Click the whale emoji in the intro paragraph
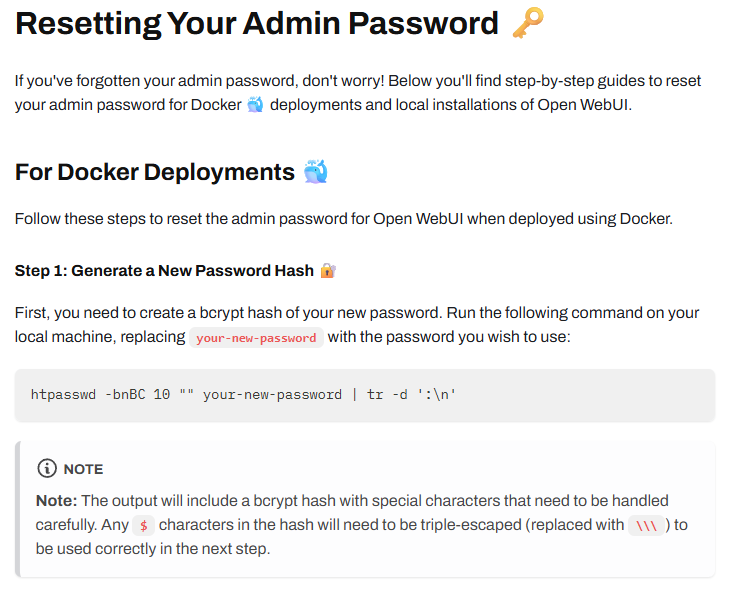Screen dimensions: 754x592 click(254, 104)
